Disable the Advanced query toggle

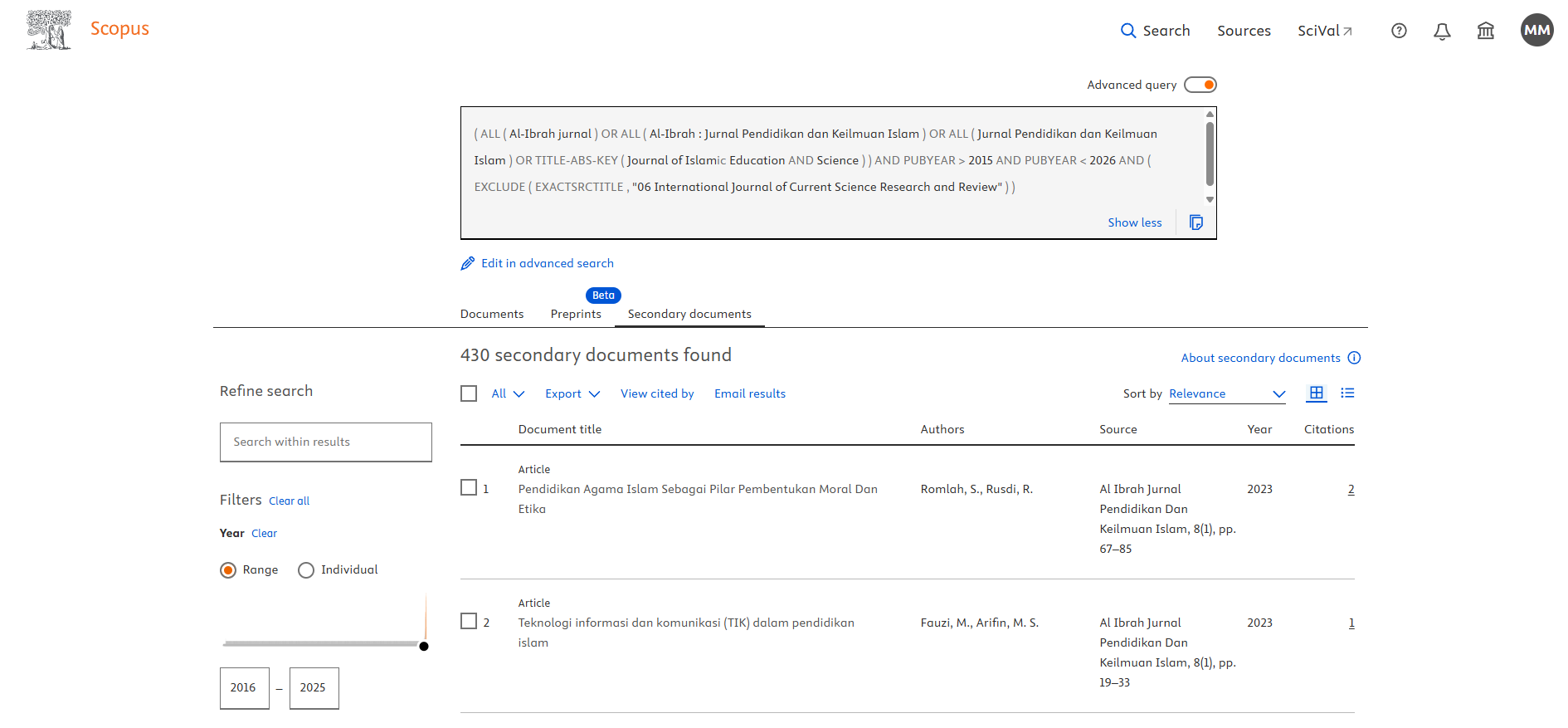[x=1200, y=85]
